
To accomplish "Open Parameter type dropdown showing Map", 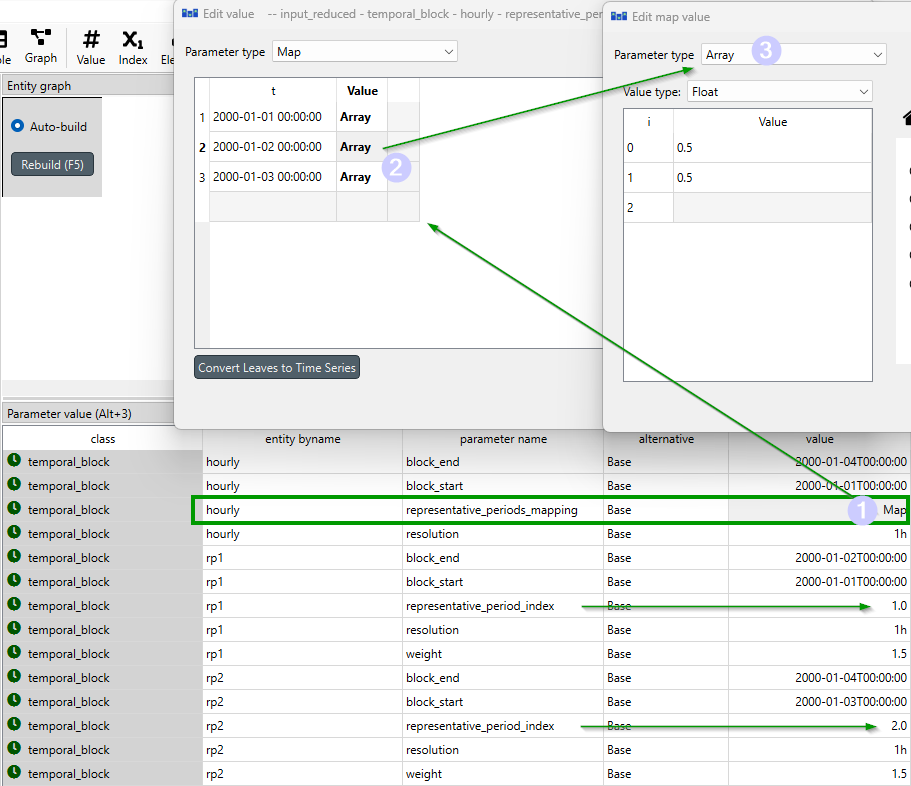I will point(364,51).
